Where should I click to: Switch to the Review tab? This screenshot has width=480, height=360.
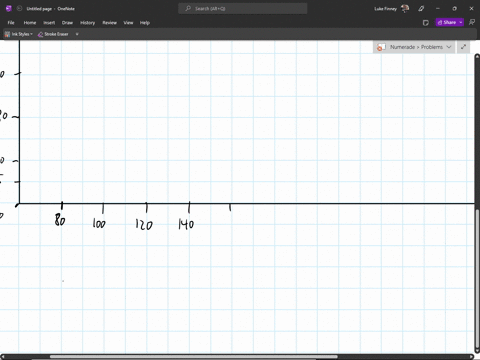coord(110,23)
